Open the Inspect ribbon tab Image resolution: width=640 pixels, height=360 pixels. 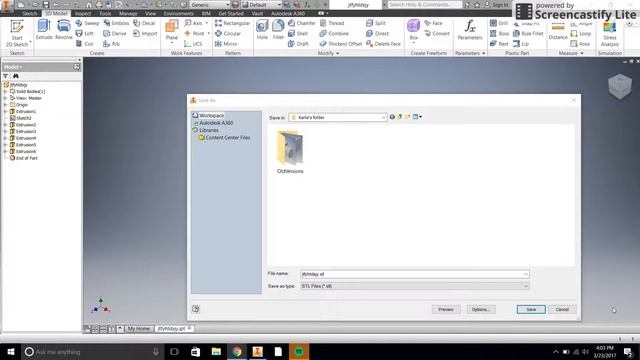pyautogui.click(x=83, y=13)
